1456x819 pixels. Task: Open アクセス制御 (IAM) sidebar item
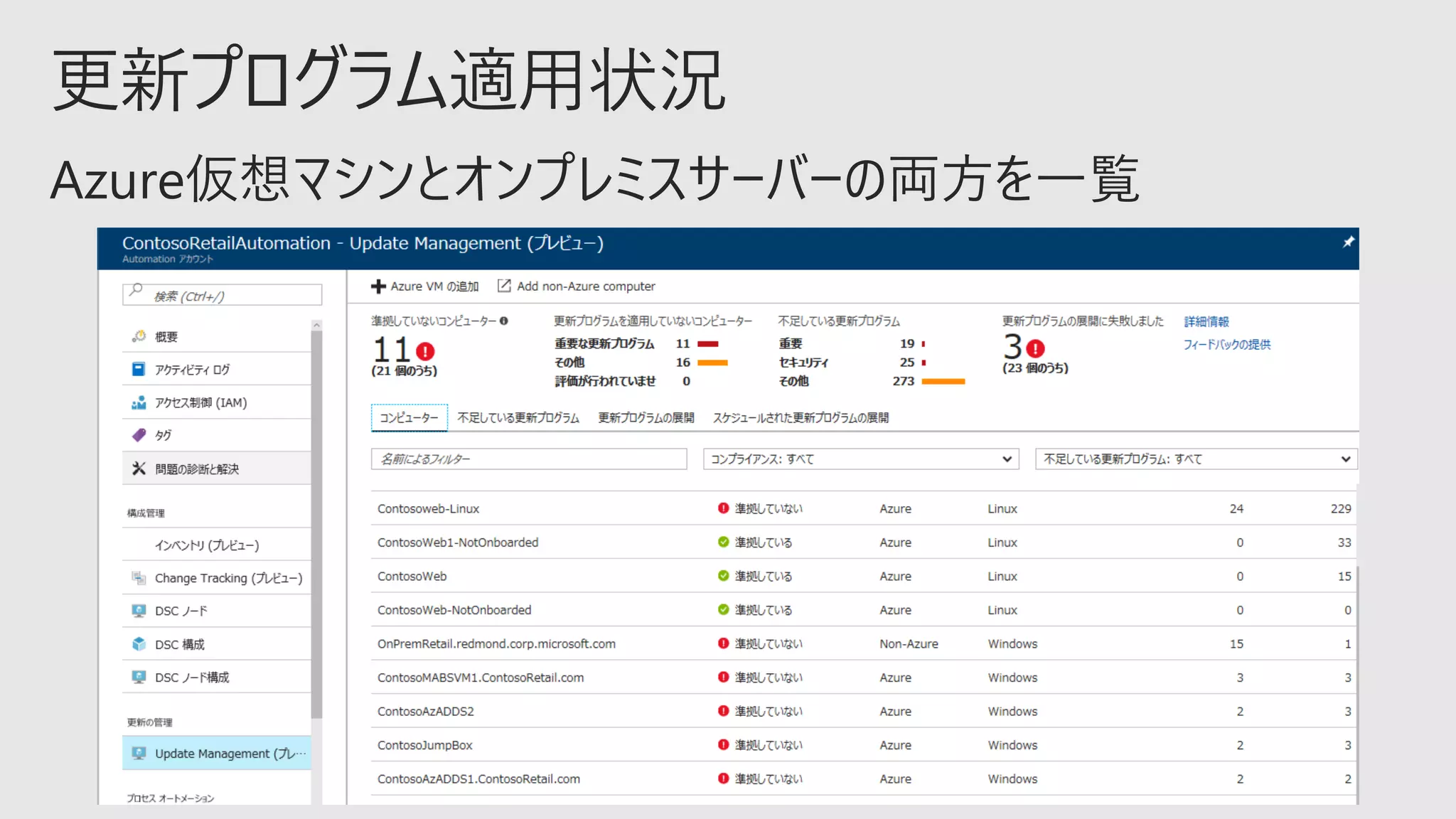[x=200, y=403]
